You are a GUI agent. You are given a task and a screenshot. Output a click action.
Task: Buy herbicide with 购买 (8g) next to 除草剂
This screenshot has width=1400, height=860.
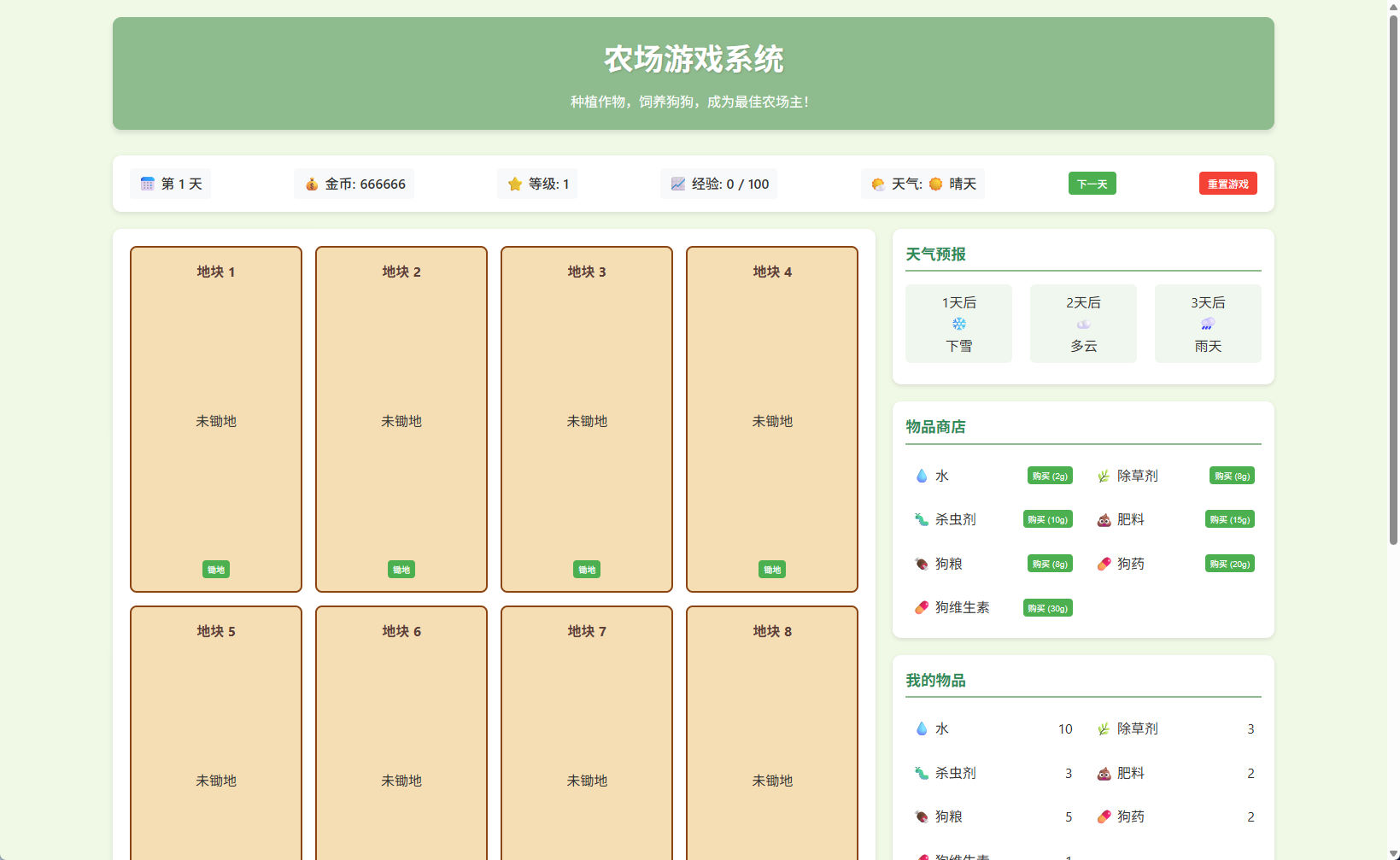[1232, 476]
